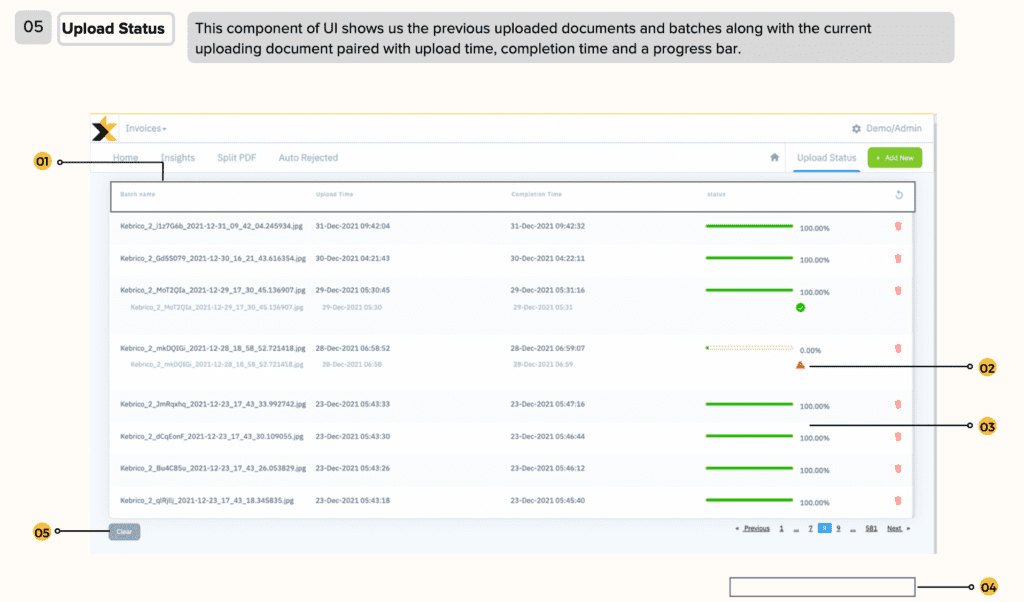Click the refresh icon in table header
This screenshot has height=602, width=1024.
pos(898,195)
